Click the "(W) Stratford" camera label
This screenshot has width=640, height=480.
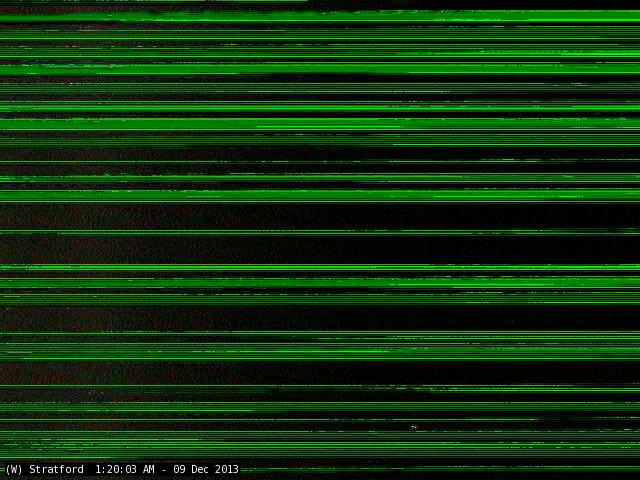click(x=44, y=469)
